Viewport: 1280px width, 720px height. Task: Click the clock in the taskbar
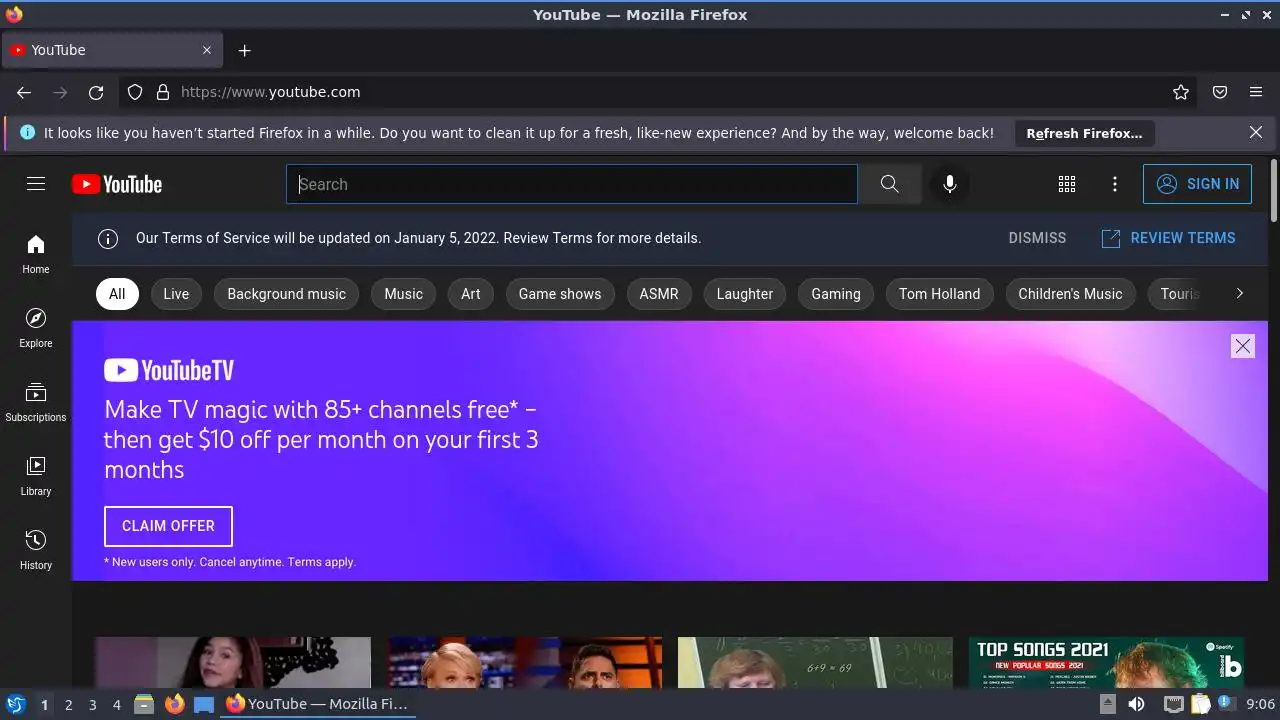[x=1261, y=705]
